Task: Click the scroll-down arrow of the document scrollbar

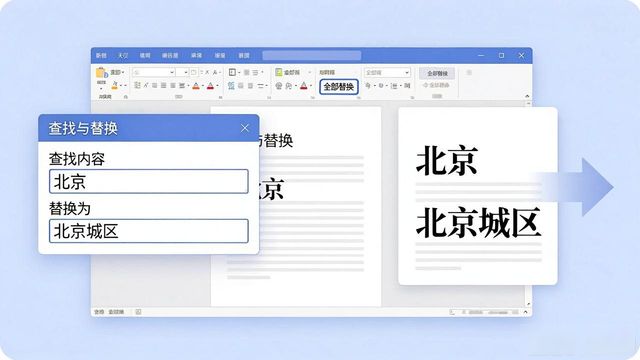Action: pyautogui.click(x=529, y=304)
